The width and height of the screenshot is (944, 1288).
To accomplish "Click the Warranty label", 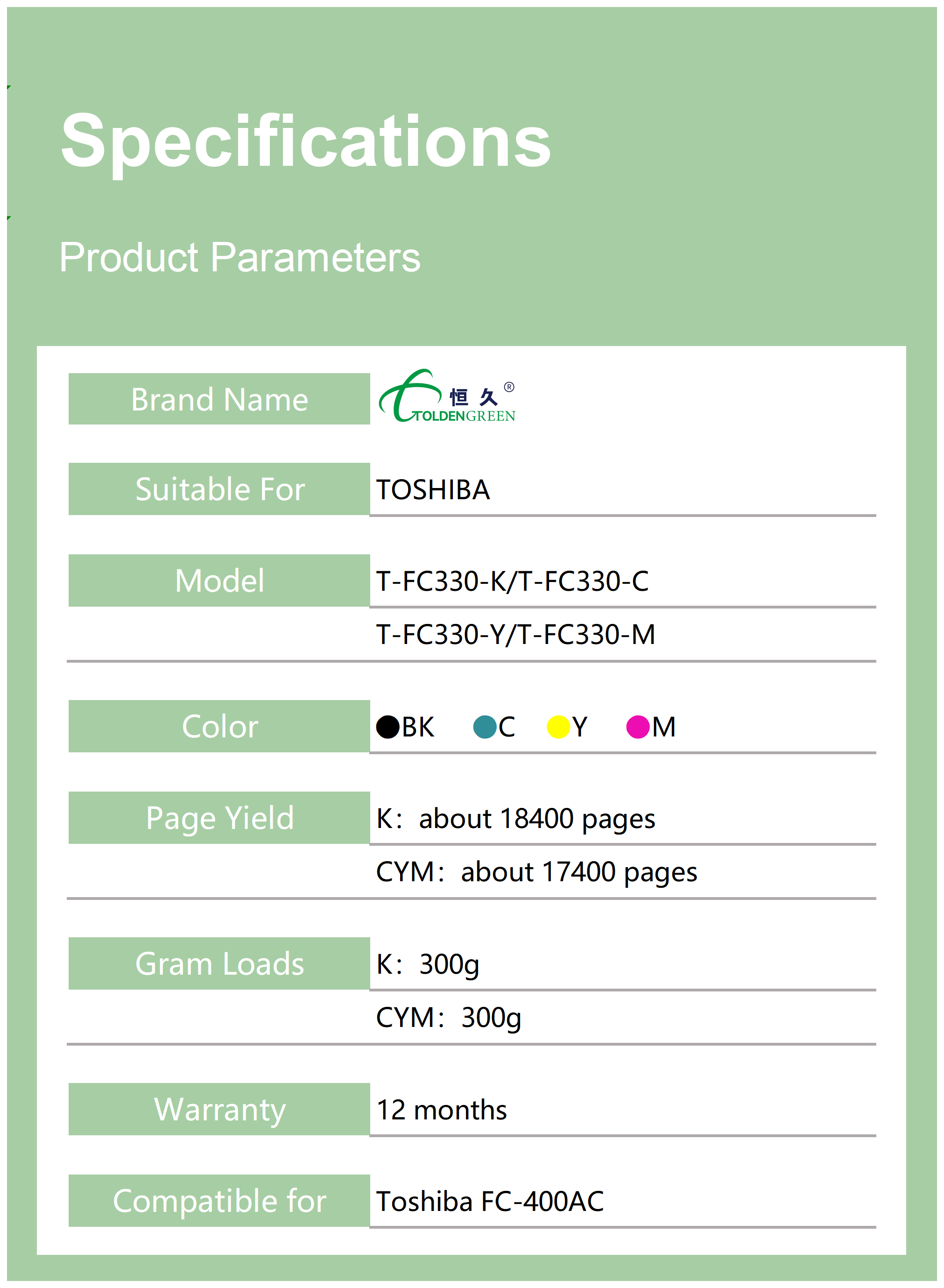I will point(219,1109).
